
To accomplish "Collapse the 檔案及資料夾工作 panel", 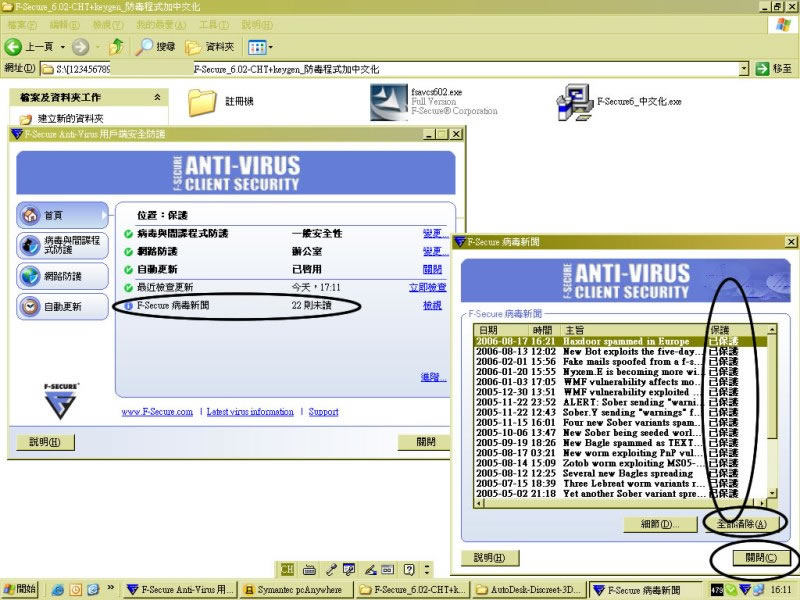I will tap(157, 97).
